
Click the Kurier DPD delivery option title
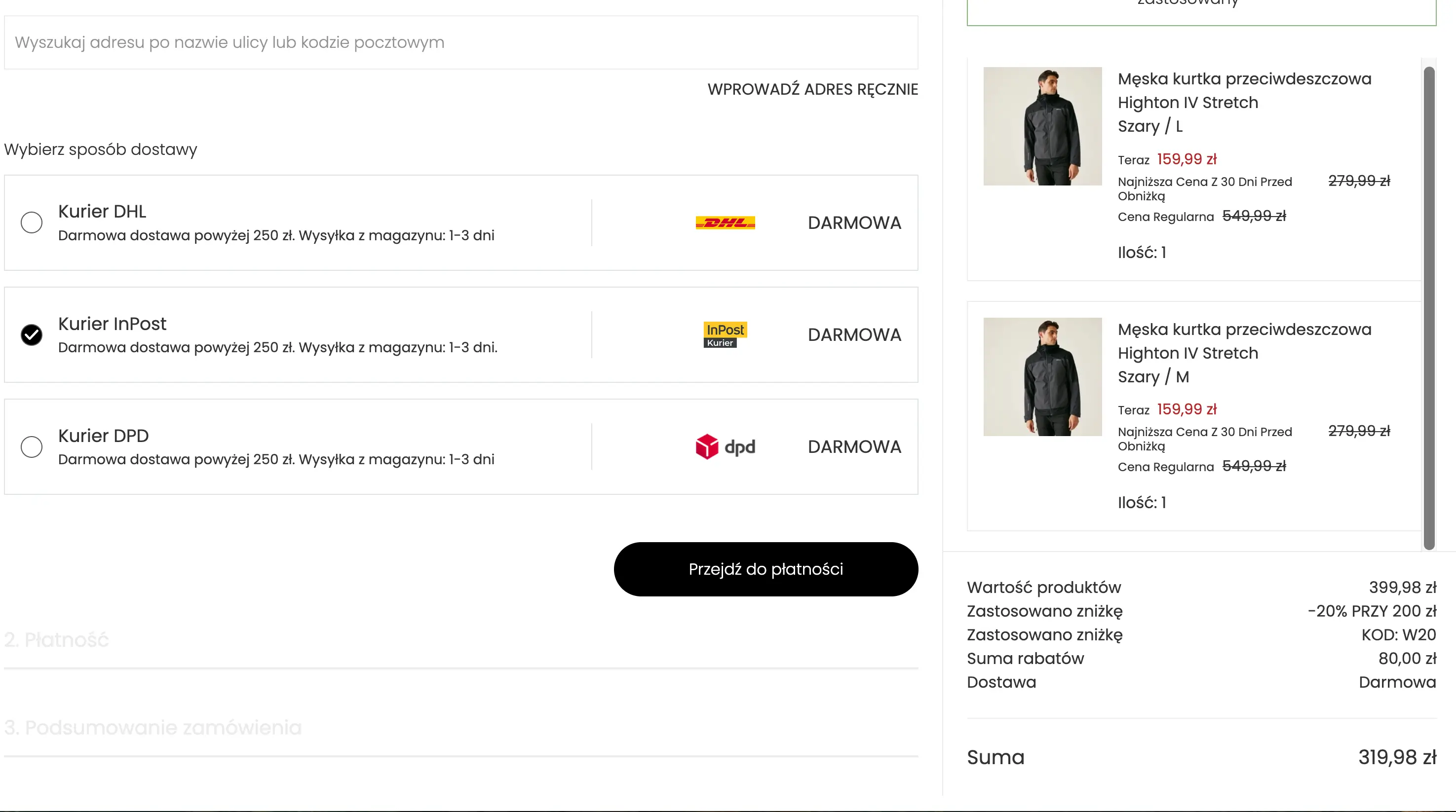104,436
